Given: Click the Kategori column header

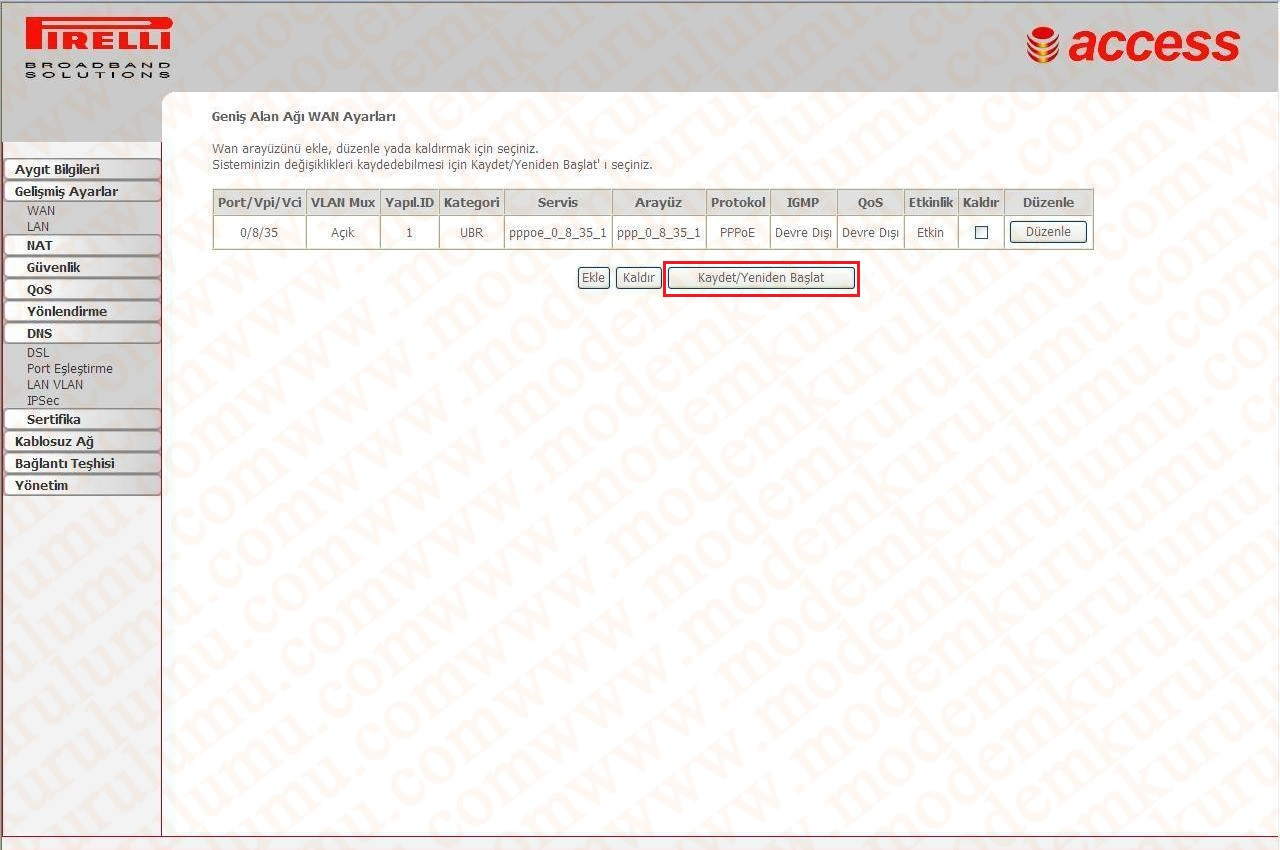Looking at the screenshot, I should tap(472, 202).
